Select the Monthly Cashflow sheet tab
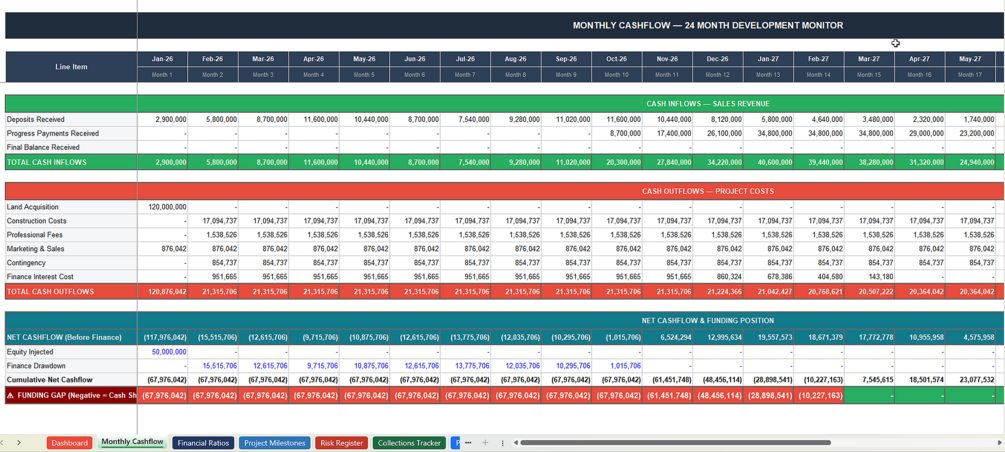 coord(132,442)
